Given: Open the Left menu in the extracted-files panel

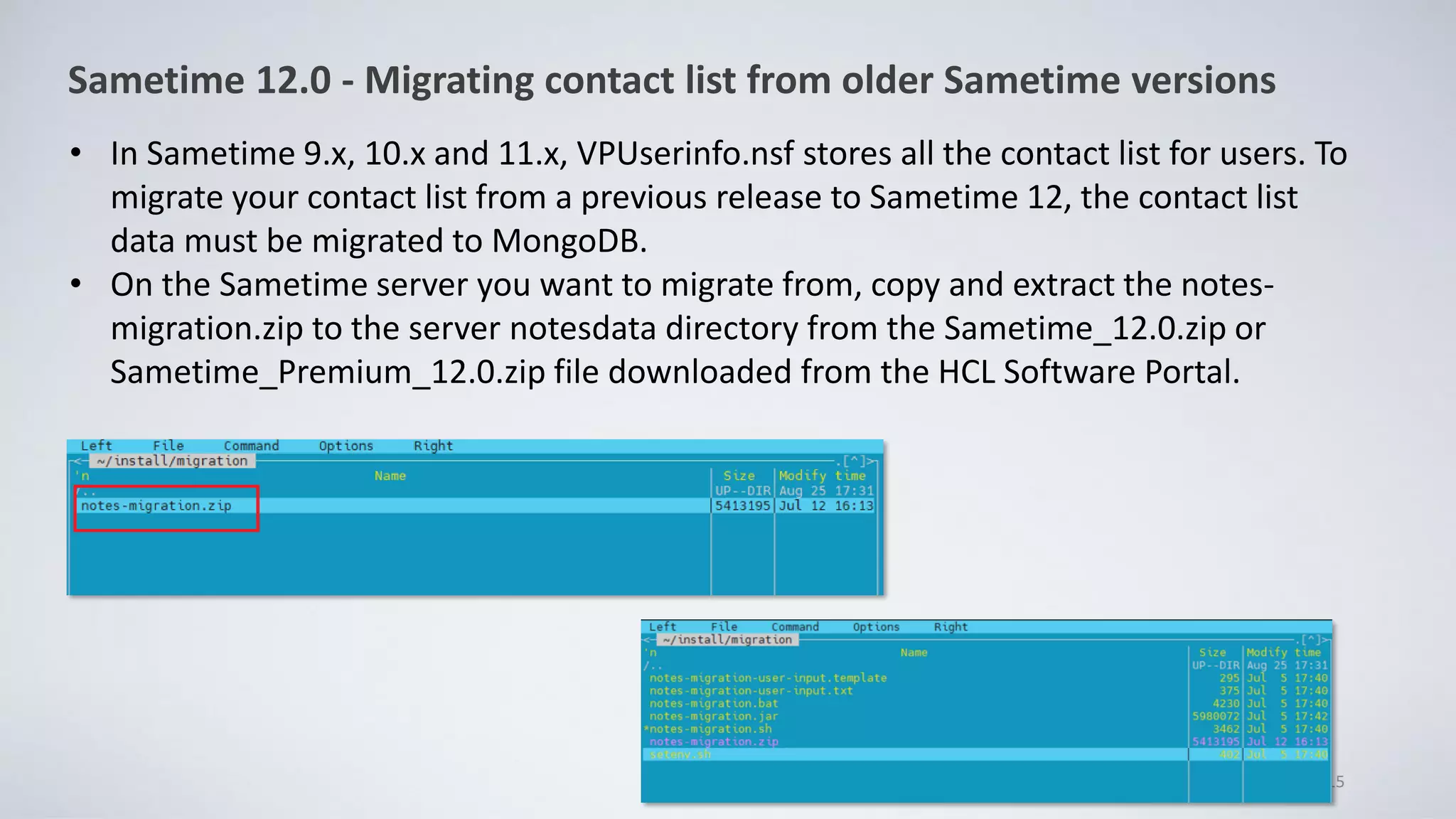Looking at the screenshot, I should [x=663, y=626].
